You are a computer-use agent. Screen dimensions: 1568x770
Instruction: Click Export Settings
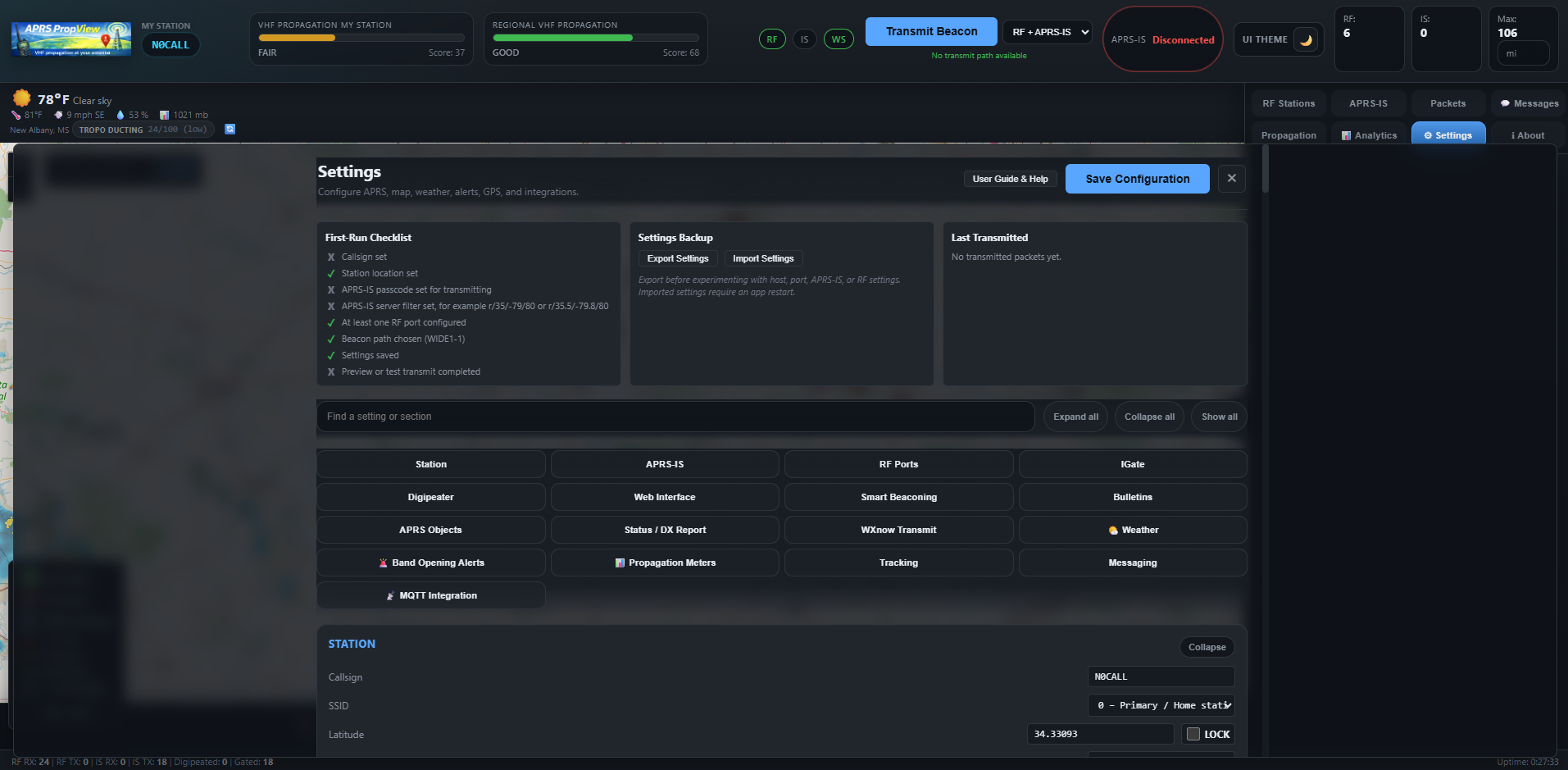click(x=678, y=258)
